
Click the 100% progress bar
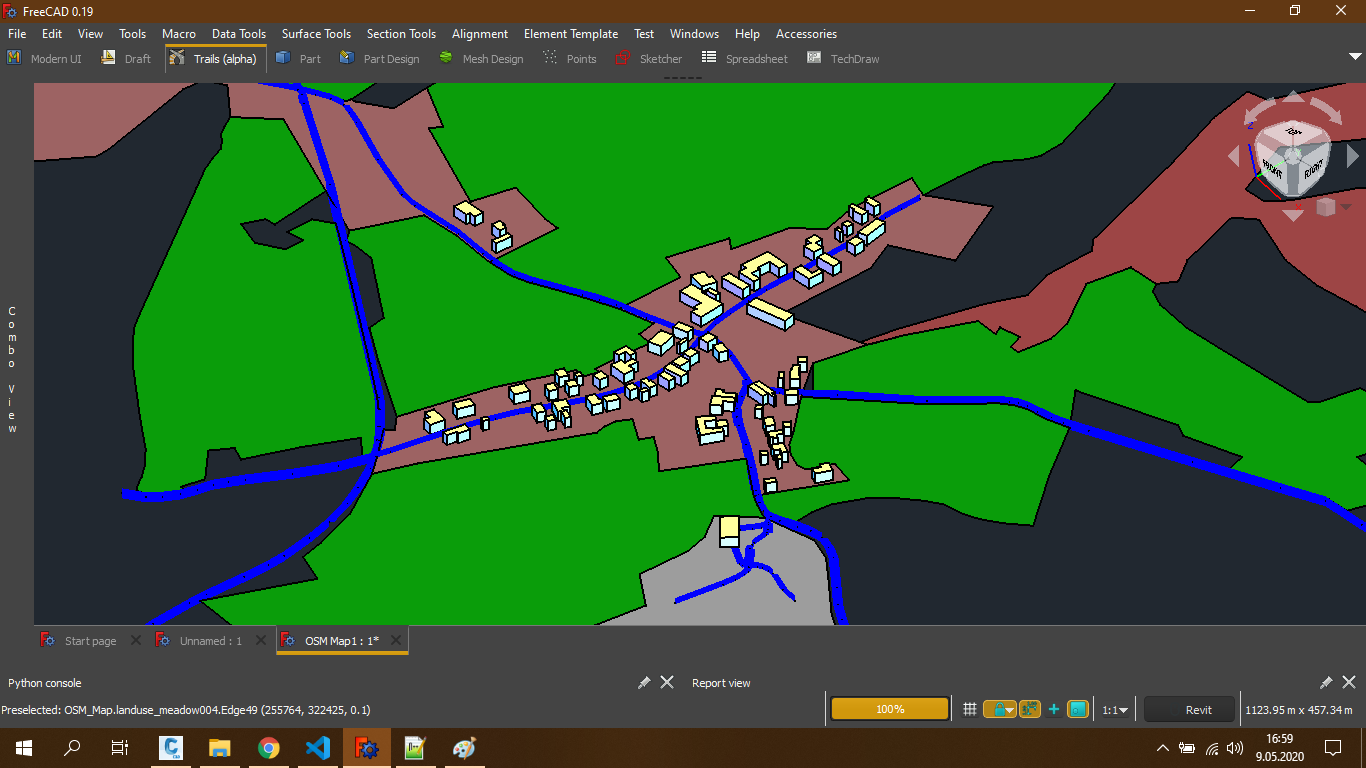(889, 709)
